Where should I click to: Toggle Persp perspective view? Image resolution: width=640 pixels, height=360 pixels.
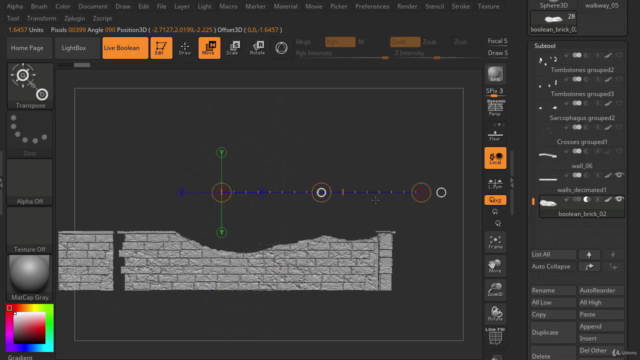(495, 107)
